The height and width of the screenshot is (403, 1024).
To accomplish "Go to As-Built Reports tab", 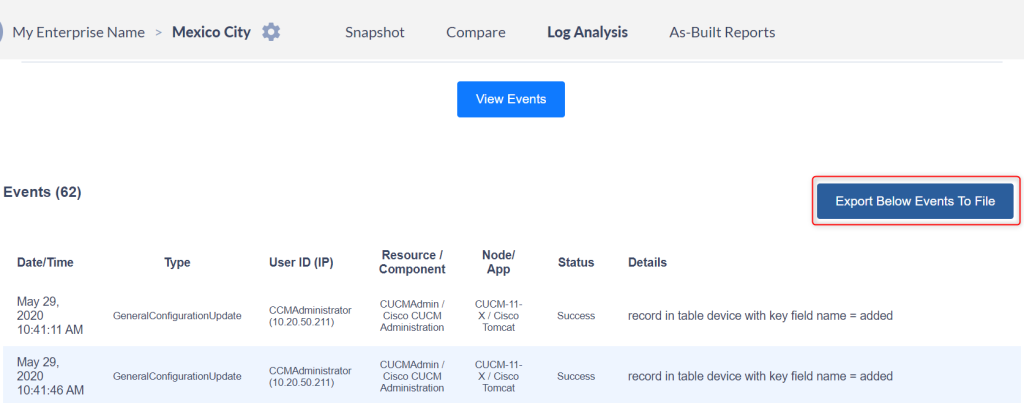I will pos(722,32).
